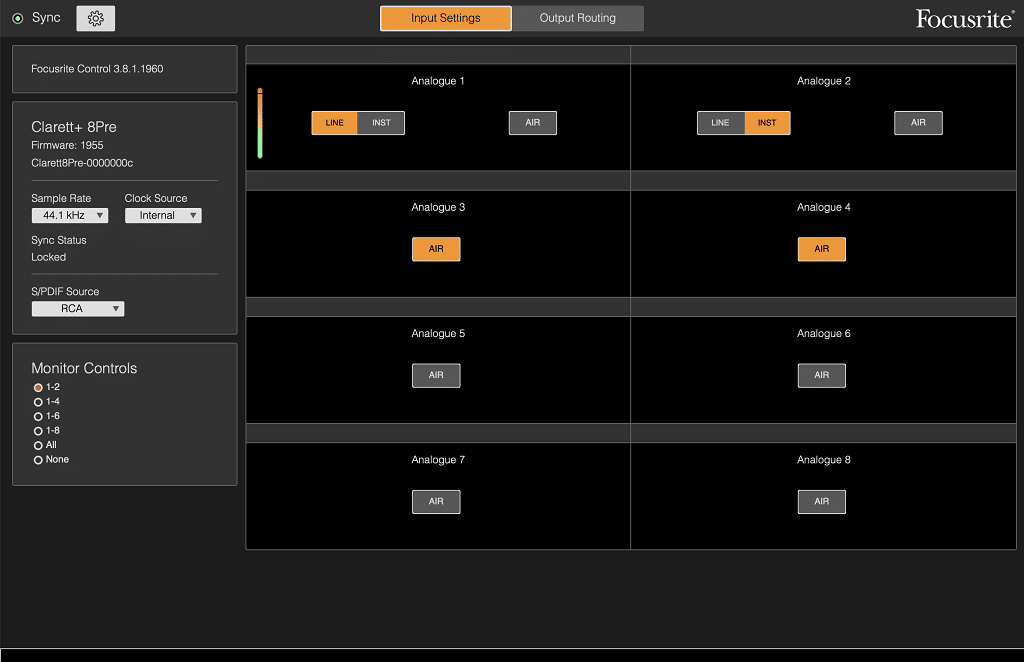Enable AIR on Analogue 1

tap(533, 123)
